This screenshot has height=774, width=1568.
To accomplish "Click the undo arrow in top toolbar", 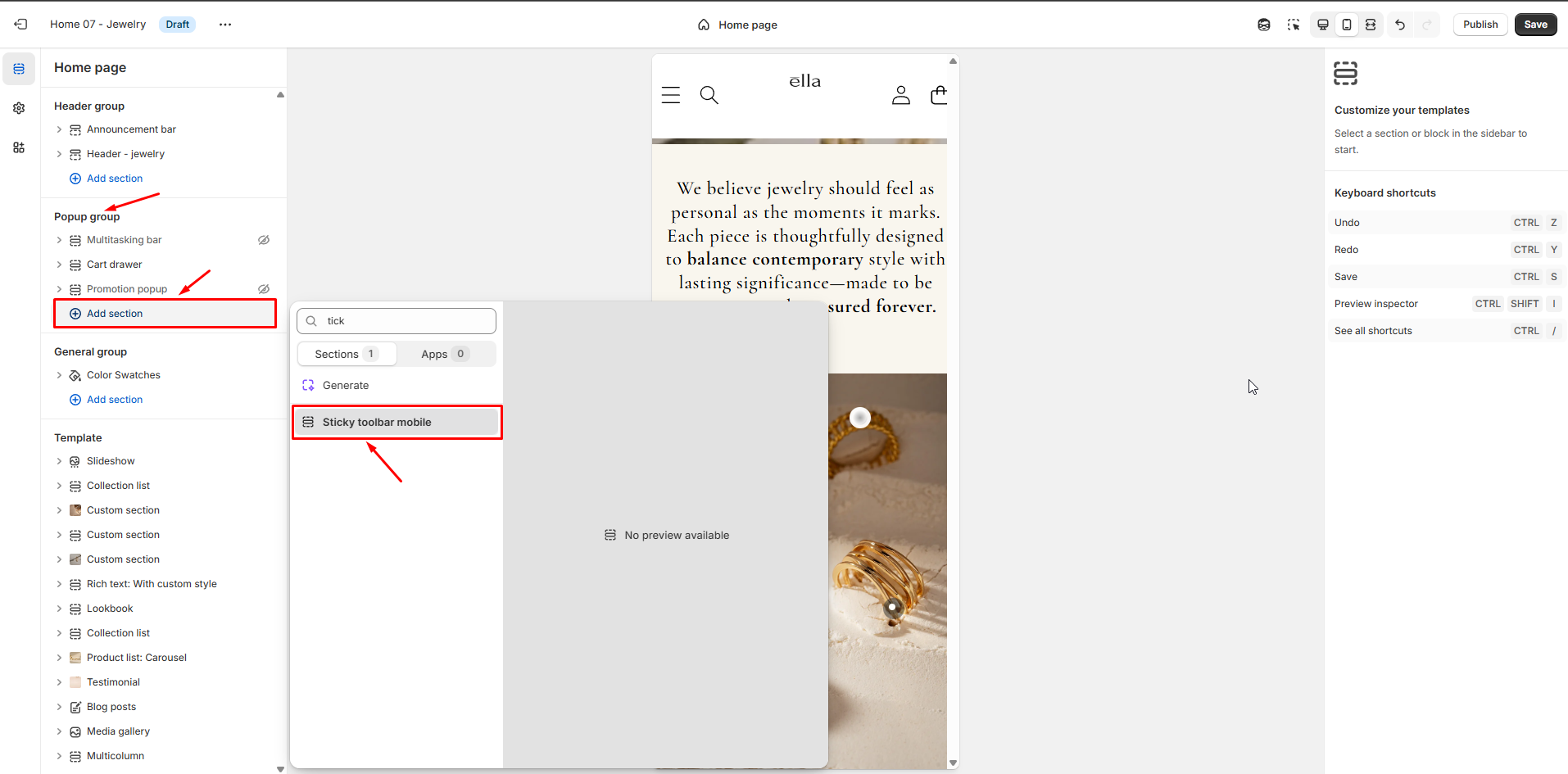I will pyautogui.click(x=1400, y=25).
